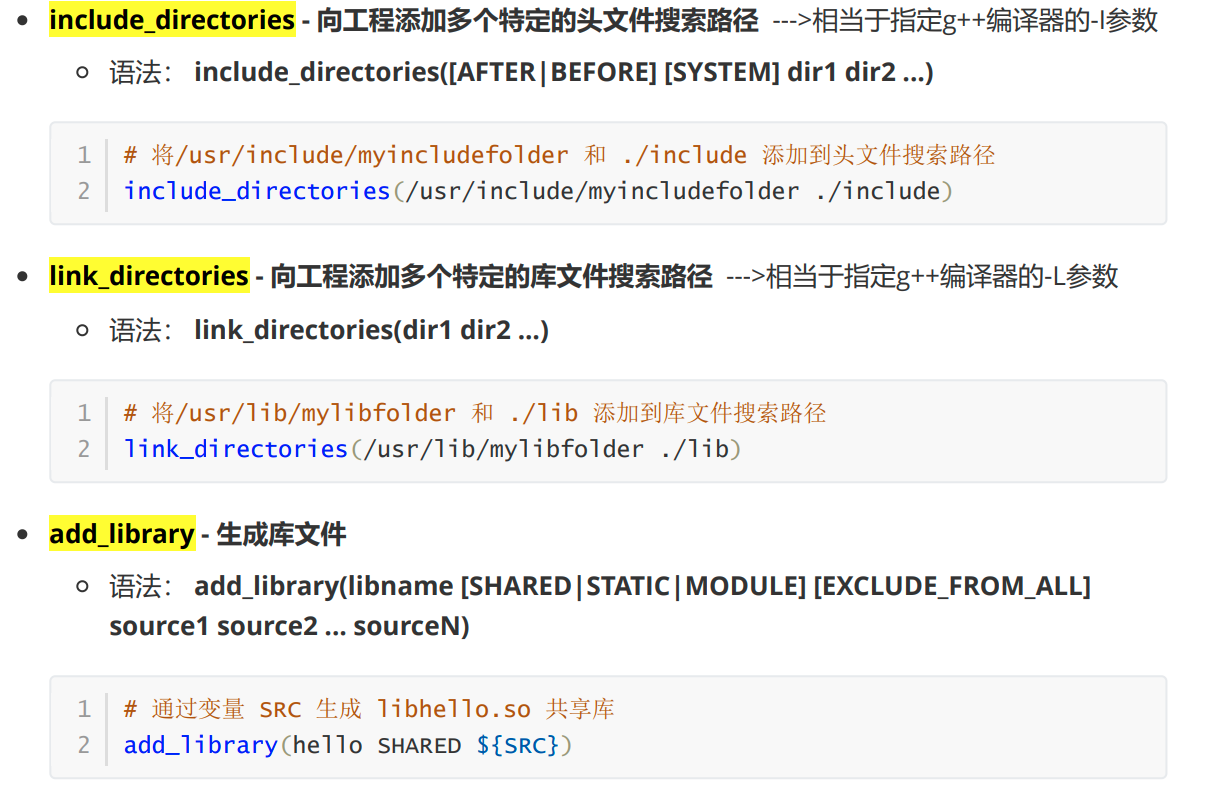Click the highlighted link_directories heading
This screenshot has height=797, width=1221.
click(149, 276)
